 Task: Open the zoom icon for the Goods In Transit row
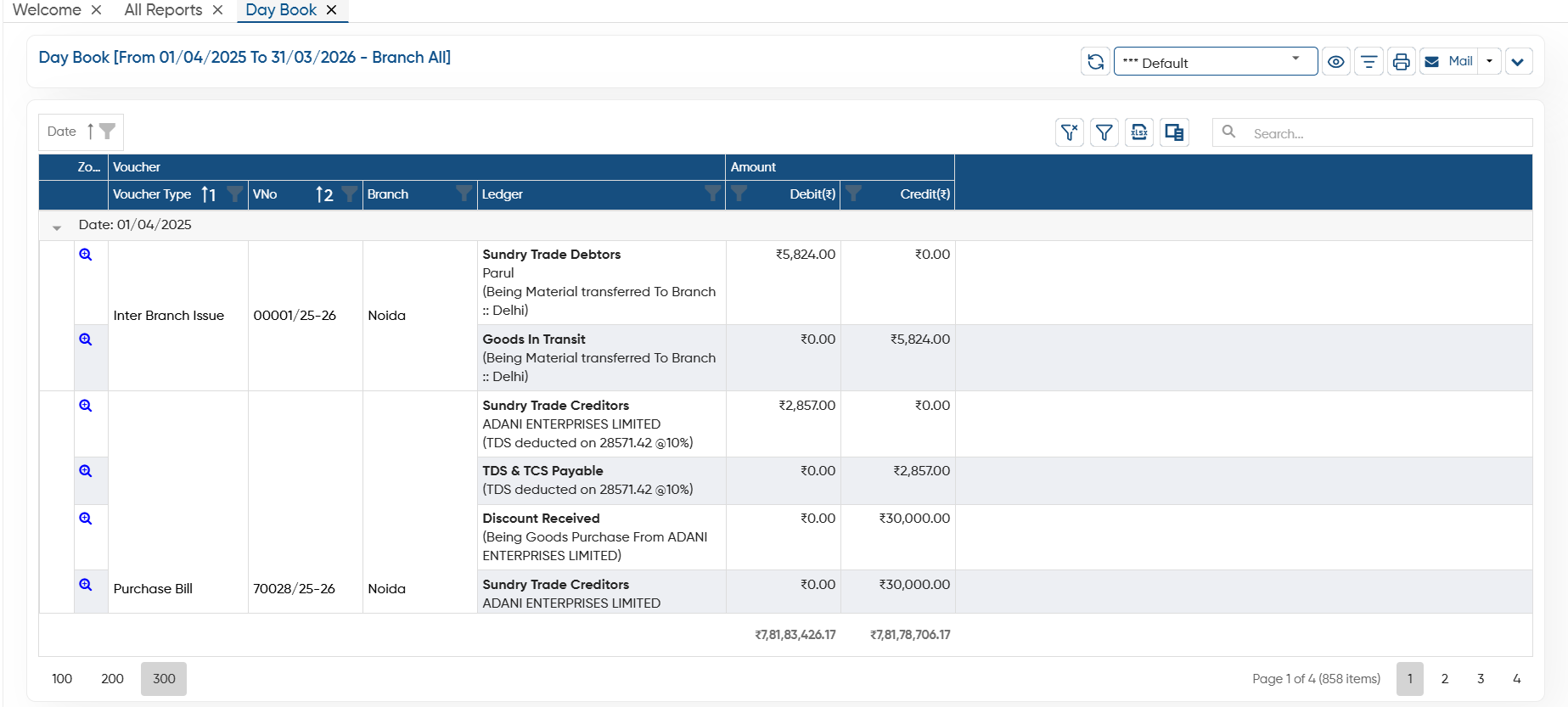[x=86, y=339]
